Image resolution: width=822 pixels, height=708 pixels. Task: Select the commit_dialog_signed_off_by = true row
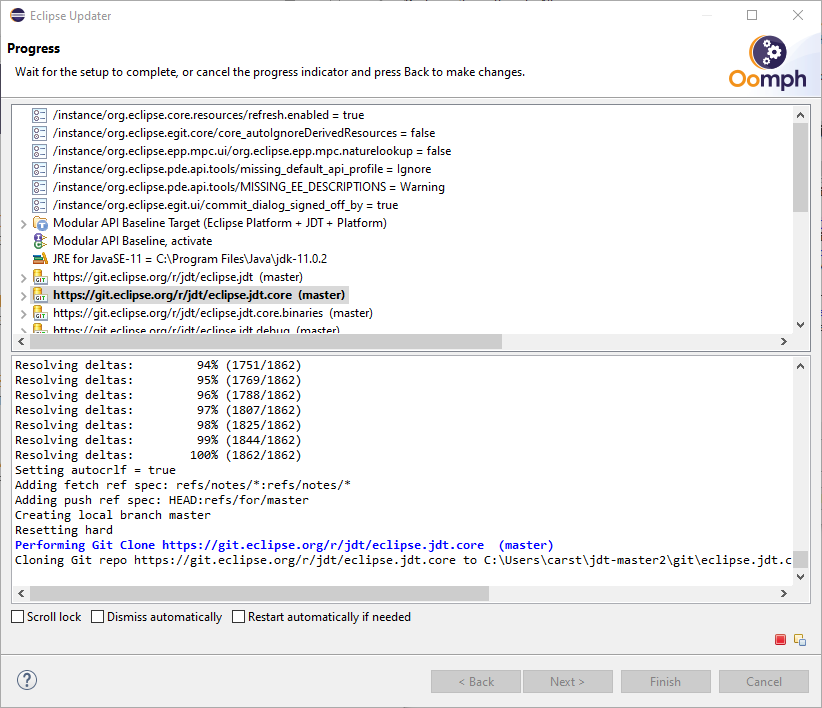[x=225, y=205]
